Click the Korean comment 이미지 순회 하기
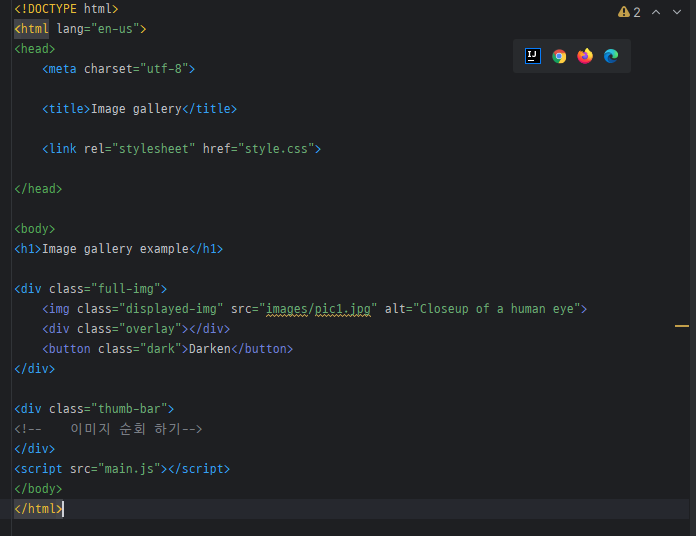 (126, 429)
